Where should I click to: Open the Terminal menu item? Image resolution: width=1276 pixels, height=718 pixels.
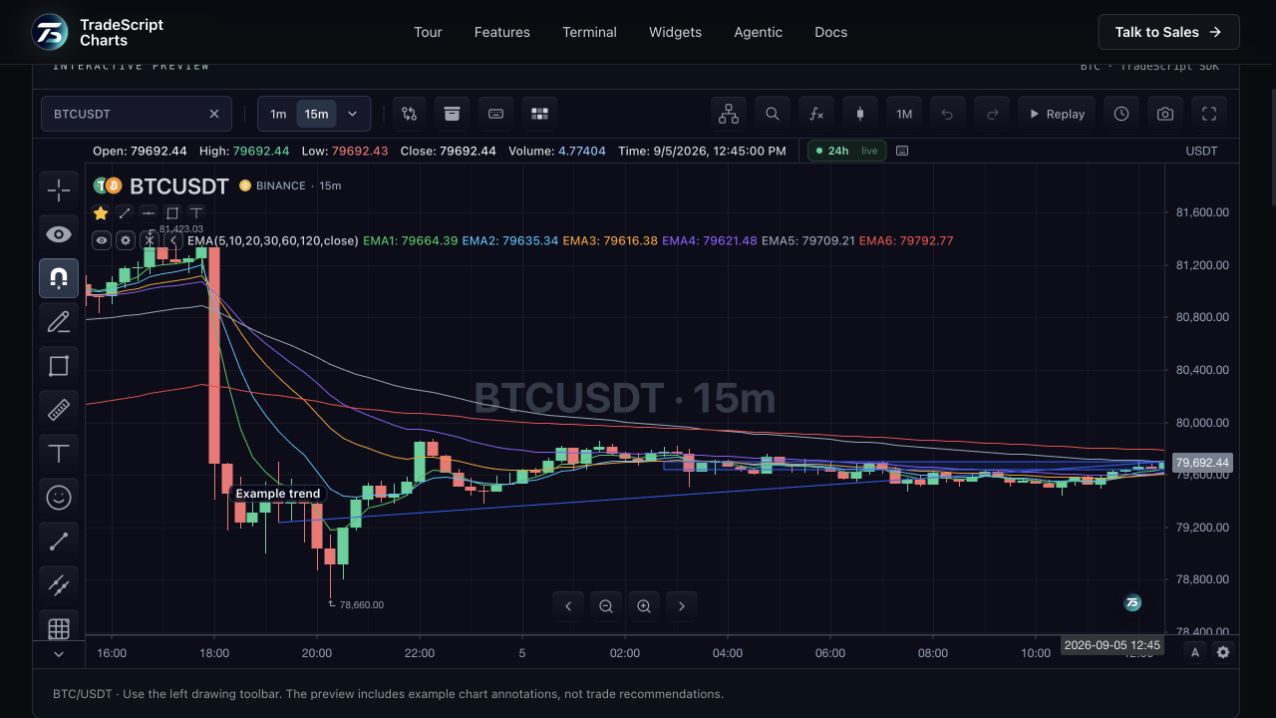[x=589, y=32]
